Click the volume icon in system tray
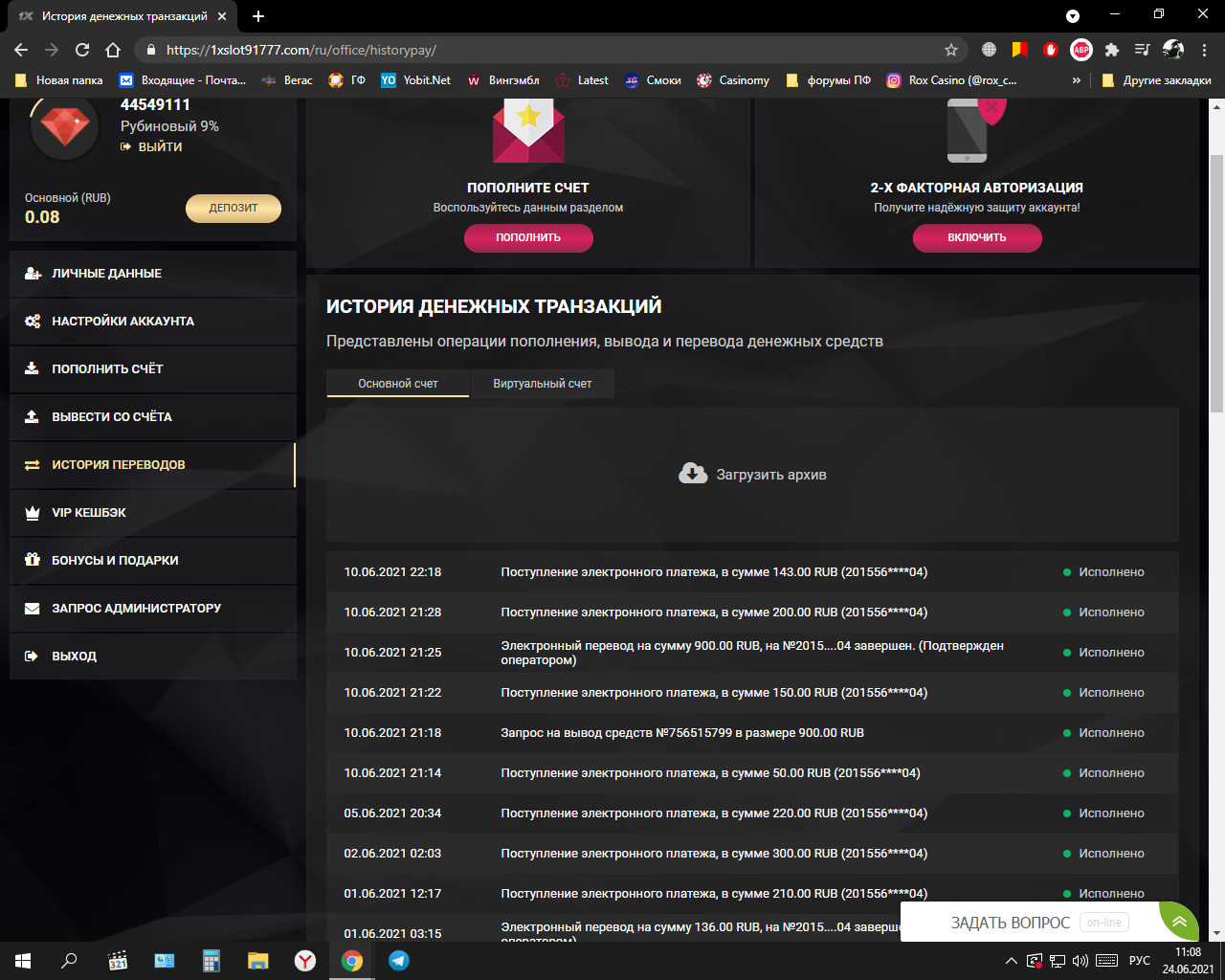1225x980 pixels. click(x=1080, y=961)
